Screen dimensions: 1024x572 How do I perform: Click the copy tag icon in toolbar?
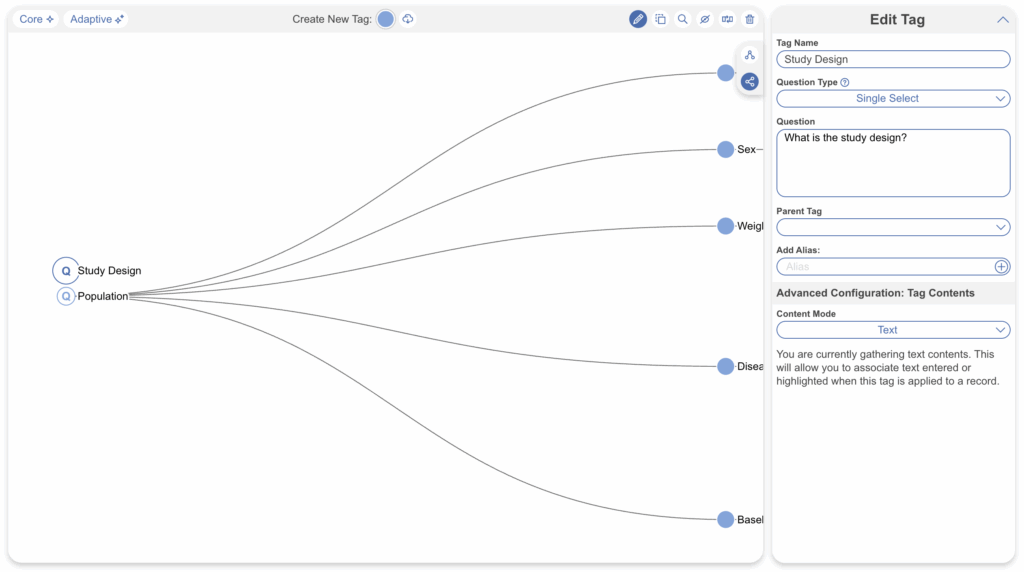660,19
